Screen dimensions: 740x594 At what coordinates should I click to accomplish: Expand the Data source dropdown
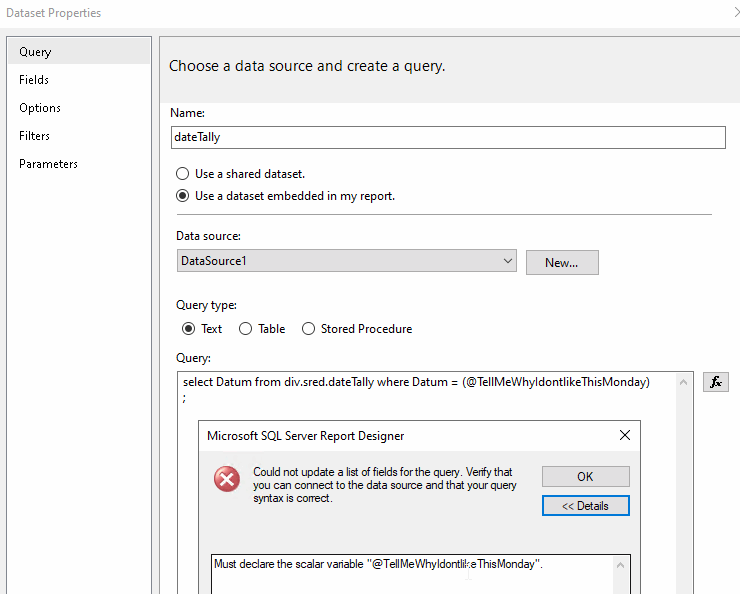point(508,262)
